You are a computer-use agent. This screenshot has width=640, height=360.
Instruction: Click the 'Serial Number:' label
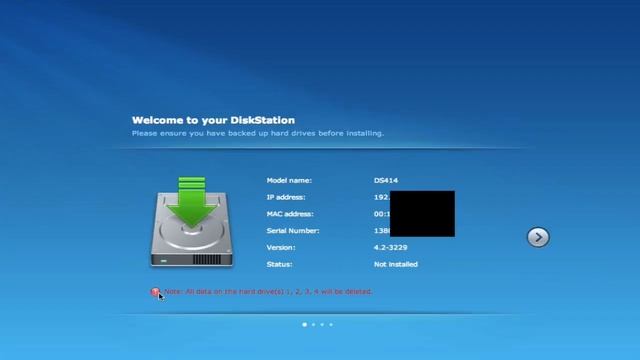point(293,231)
